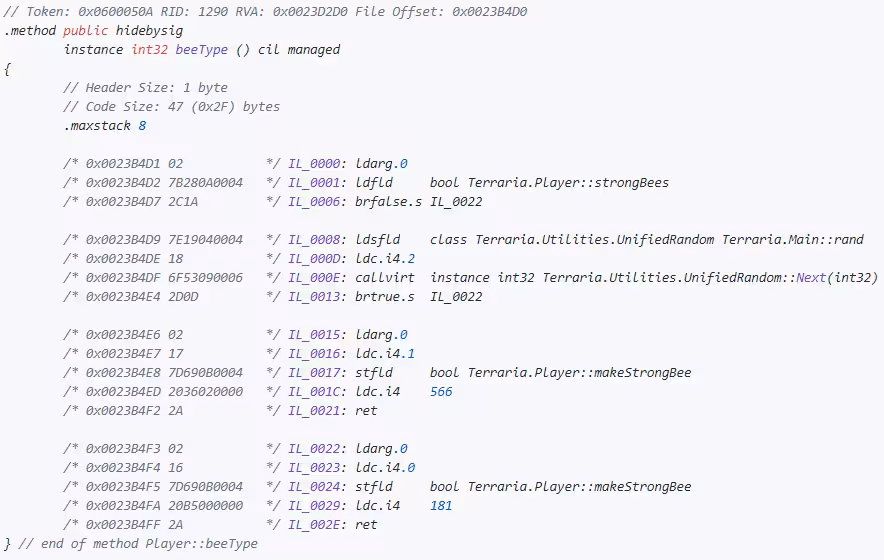Screen dimensions: 884x560
Task: Click the ldc.i4.0 instruction
Action: click(385, 468)
